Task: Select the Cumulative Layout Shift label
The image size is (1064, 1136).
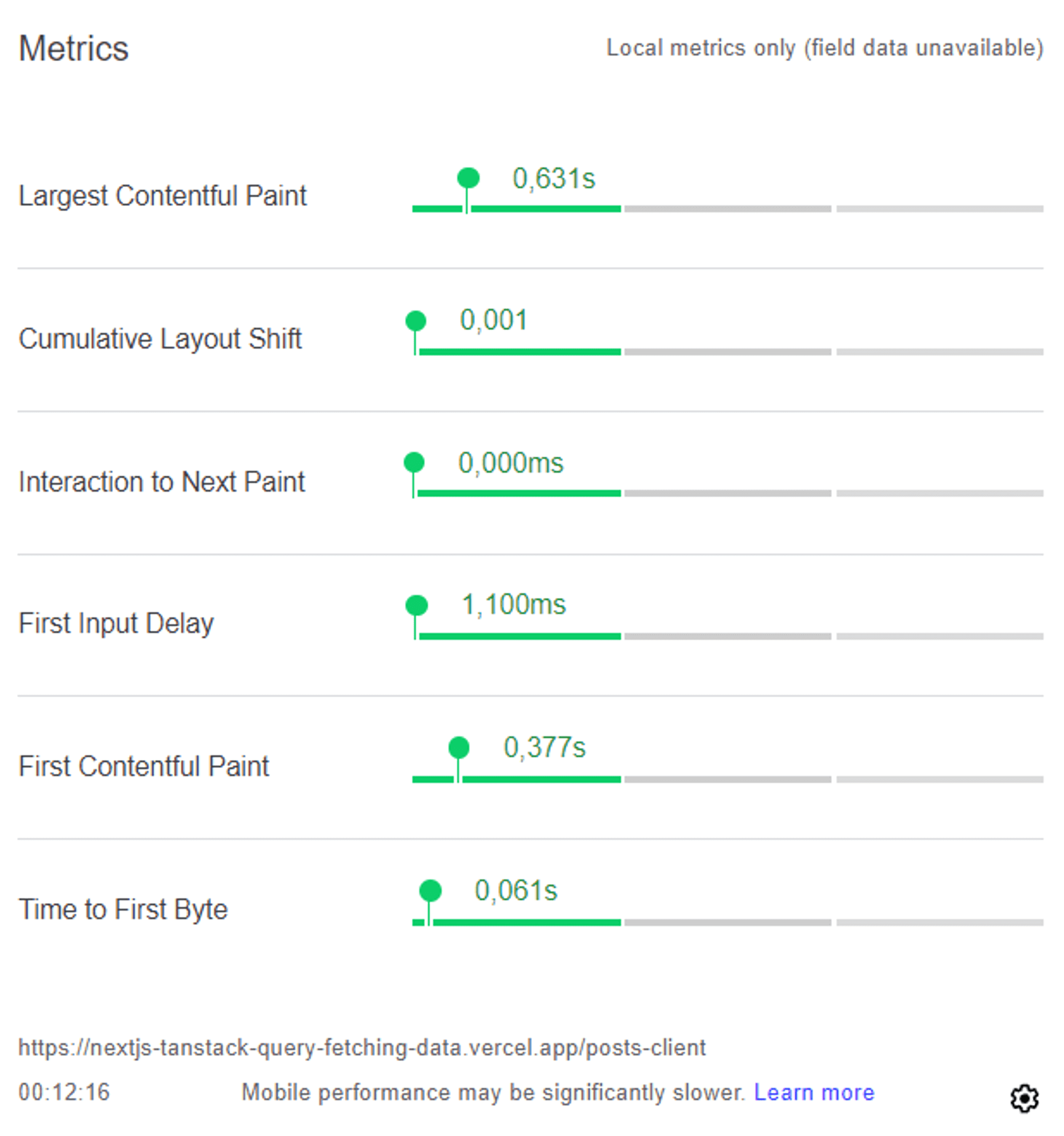Action: [160, 339]
